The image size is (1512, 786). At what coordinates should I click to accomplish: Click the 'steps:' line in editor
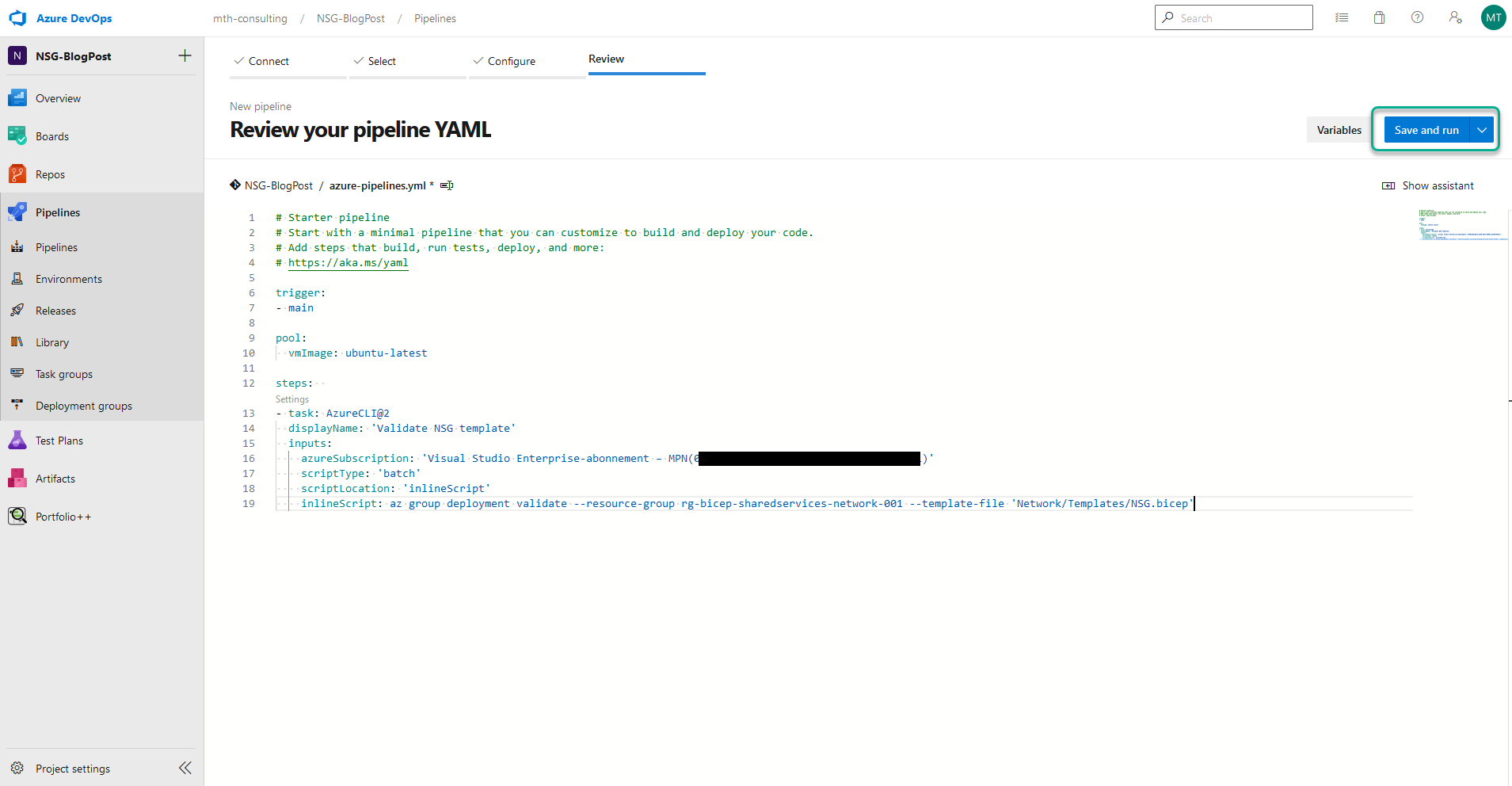point(295,383)
